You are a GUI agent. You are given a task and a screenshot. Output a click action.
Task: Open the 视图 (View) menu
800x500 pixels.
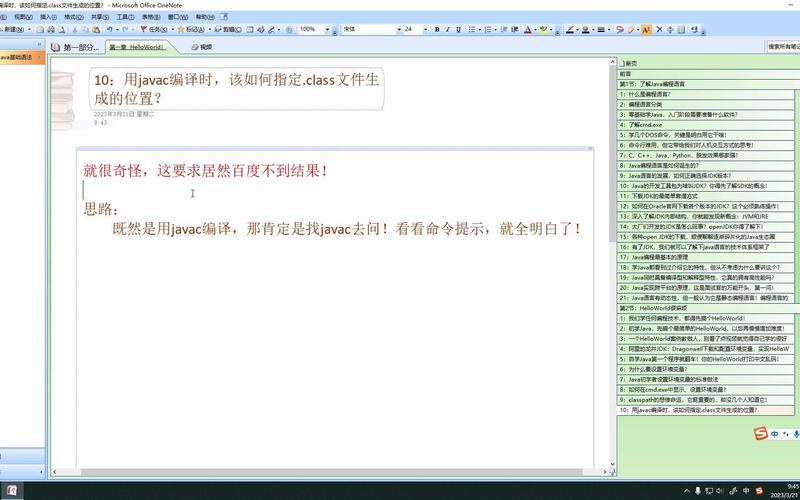click(23, 17)
